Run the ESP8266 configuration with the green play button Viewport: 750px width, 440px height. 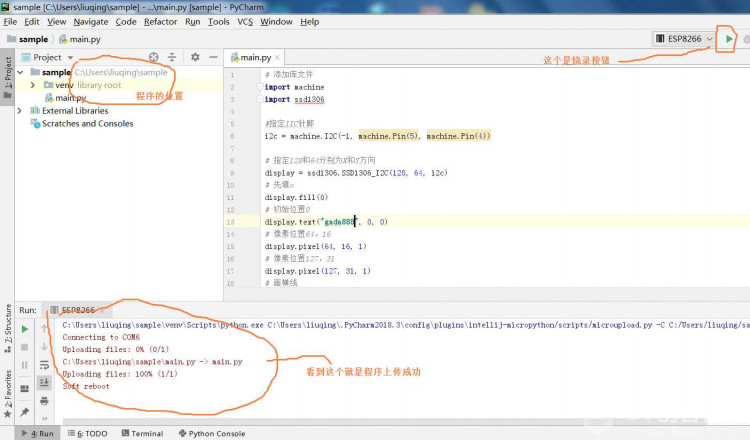(728, 39)
